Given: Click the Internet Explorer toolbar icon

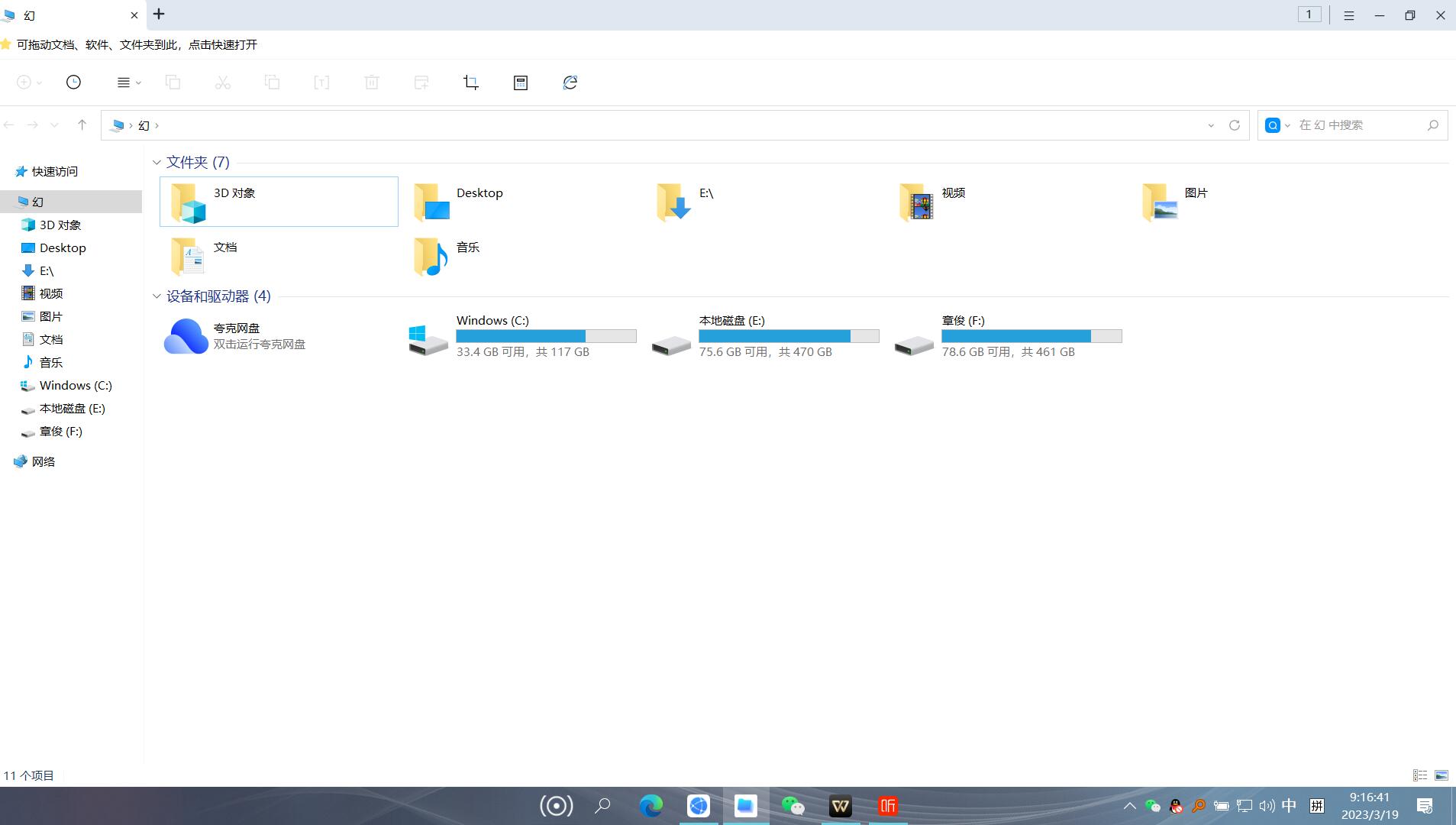Looking at the screenshot, I should click(x=570, y=82).
